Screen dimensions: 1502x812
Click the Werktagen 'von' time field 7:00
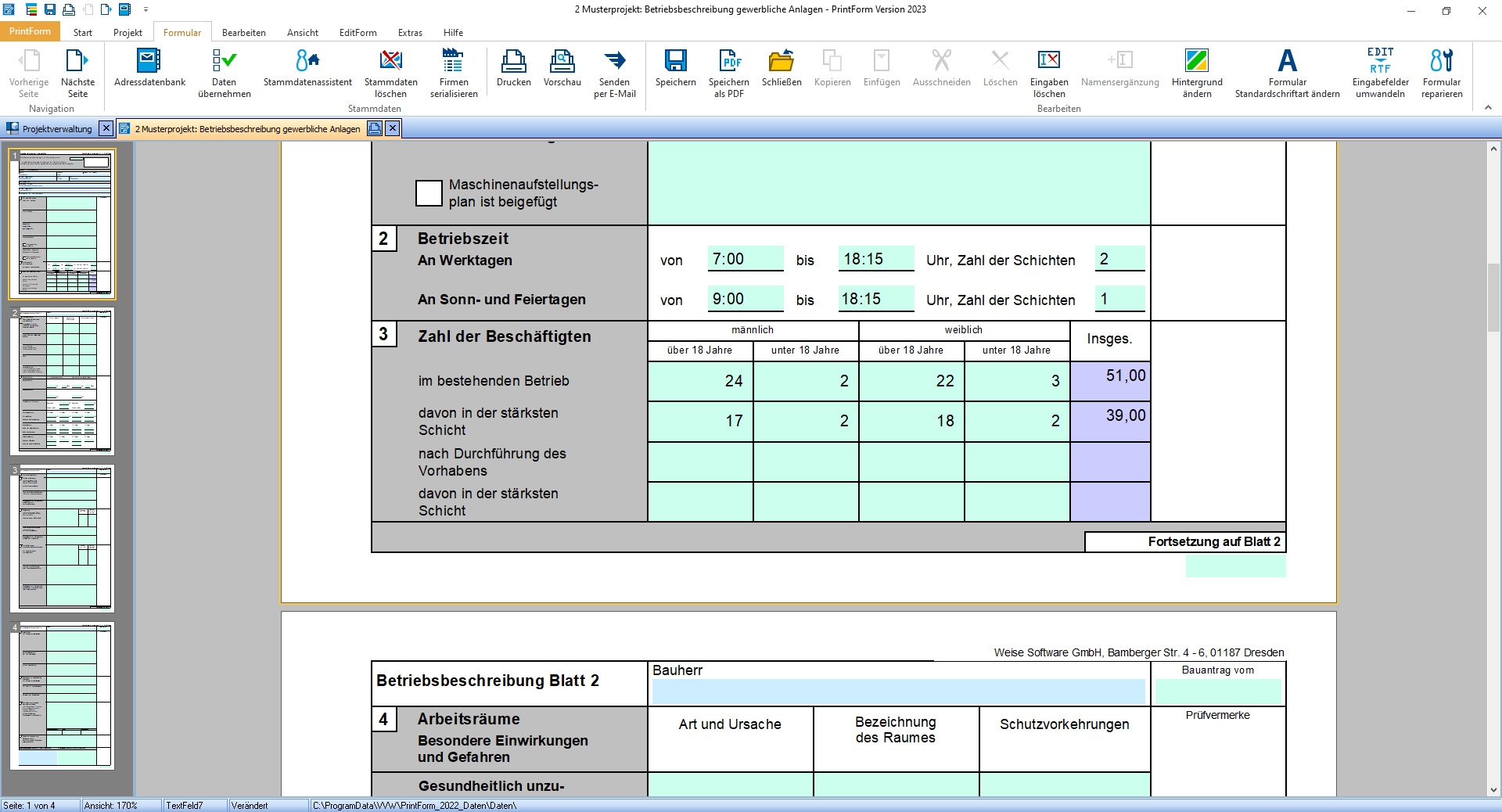745,259
